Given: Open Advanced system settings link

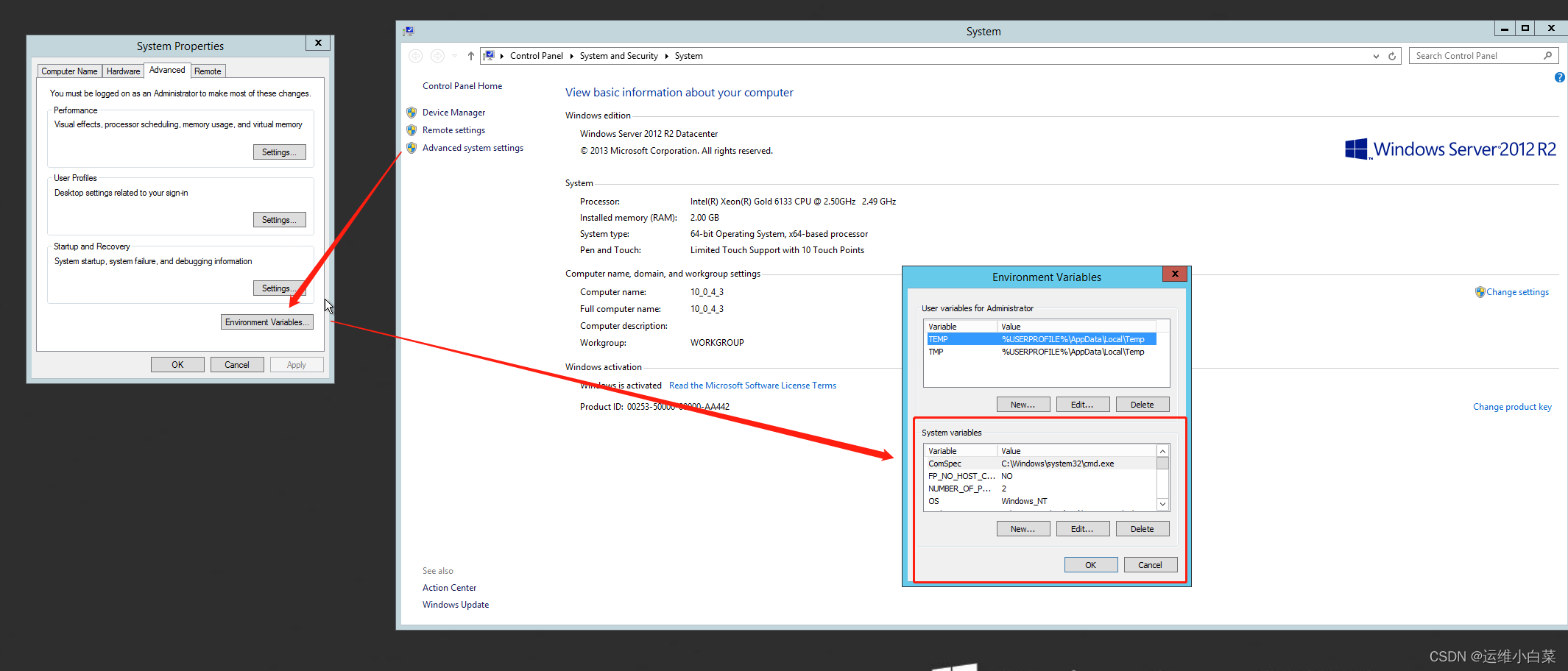Looking at the screenshot, I should [x=473, y=148].
